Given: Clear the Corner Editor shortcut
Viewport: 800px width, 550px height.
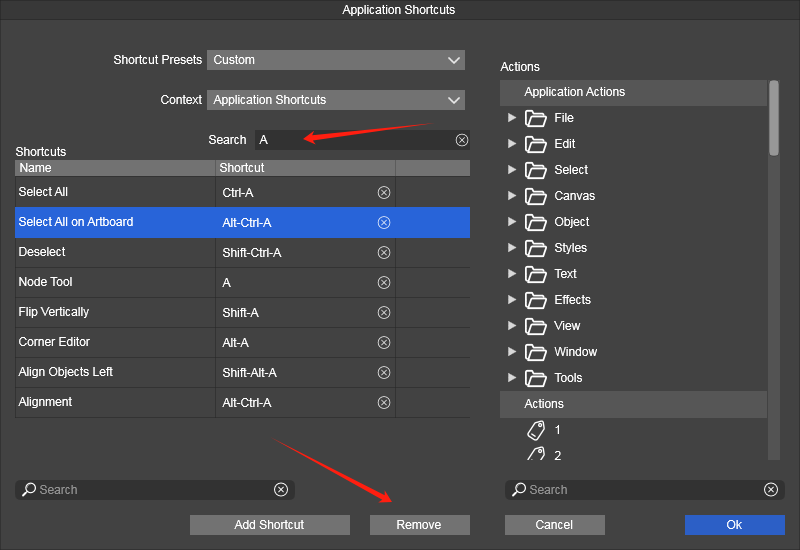Looking at the screenshot, I should pos(384,342).
